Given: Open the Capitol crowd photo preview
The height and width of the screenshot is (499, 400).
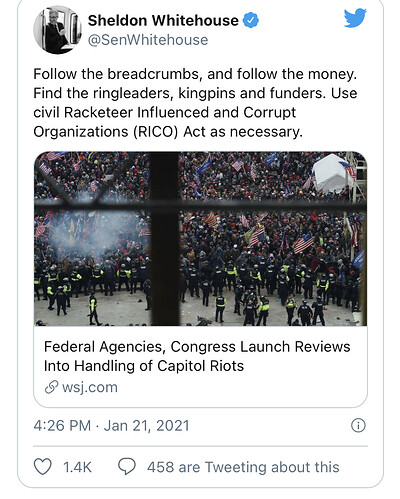Looking at the screenshot, I should click(x=200, y=239).
